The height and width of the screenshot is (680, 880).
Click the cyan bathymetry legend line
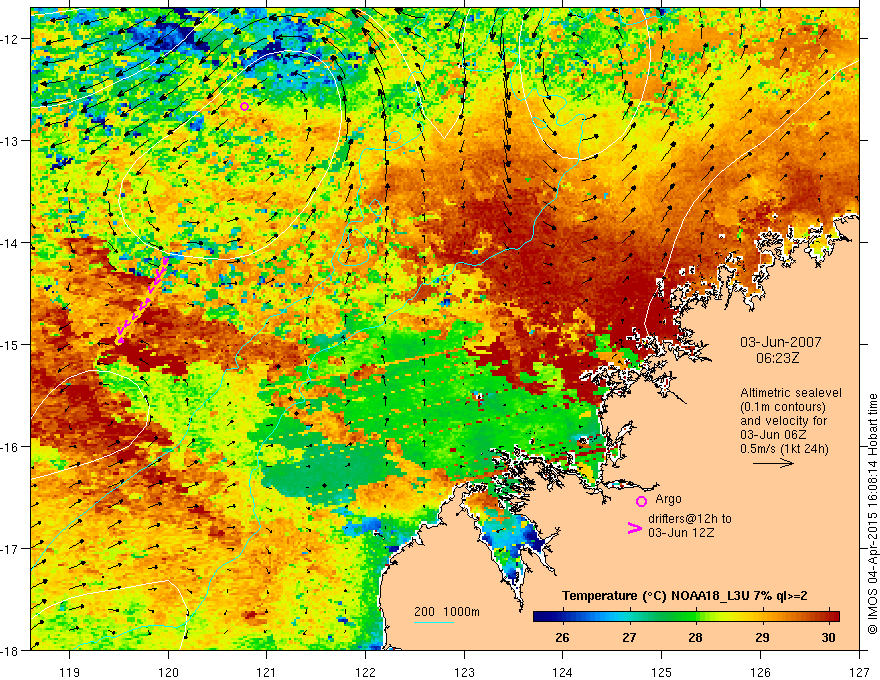[434, 622]
